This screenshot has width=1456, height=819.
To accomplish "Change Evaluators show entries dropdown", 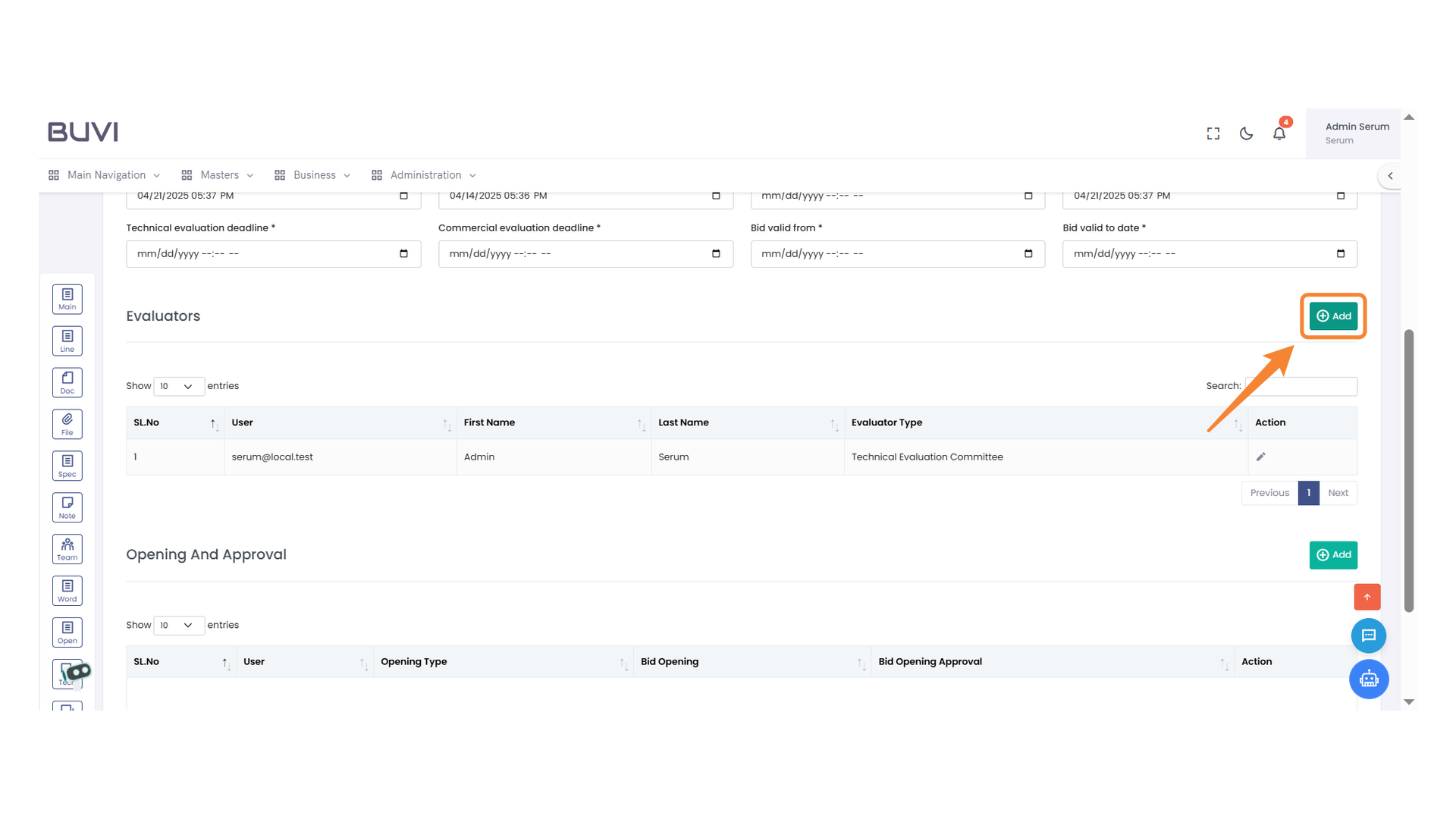I will coord(178,386).
